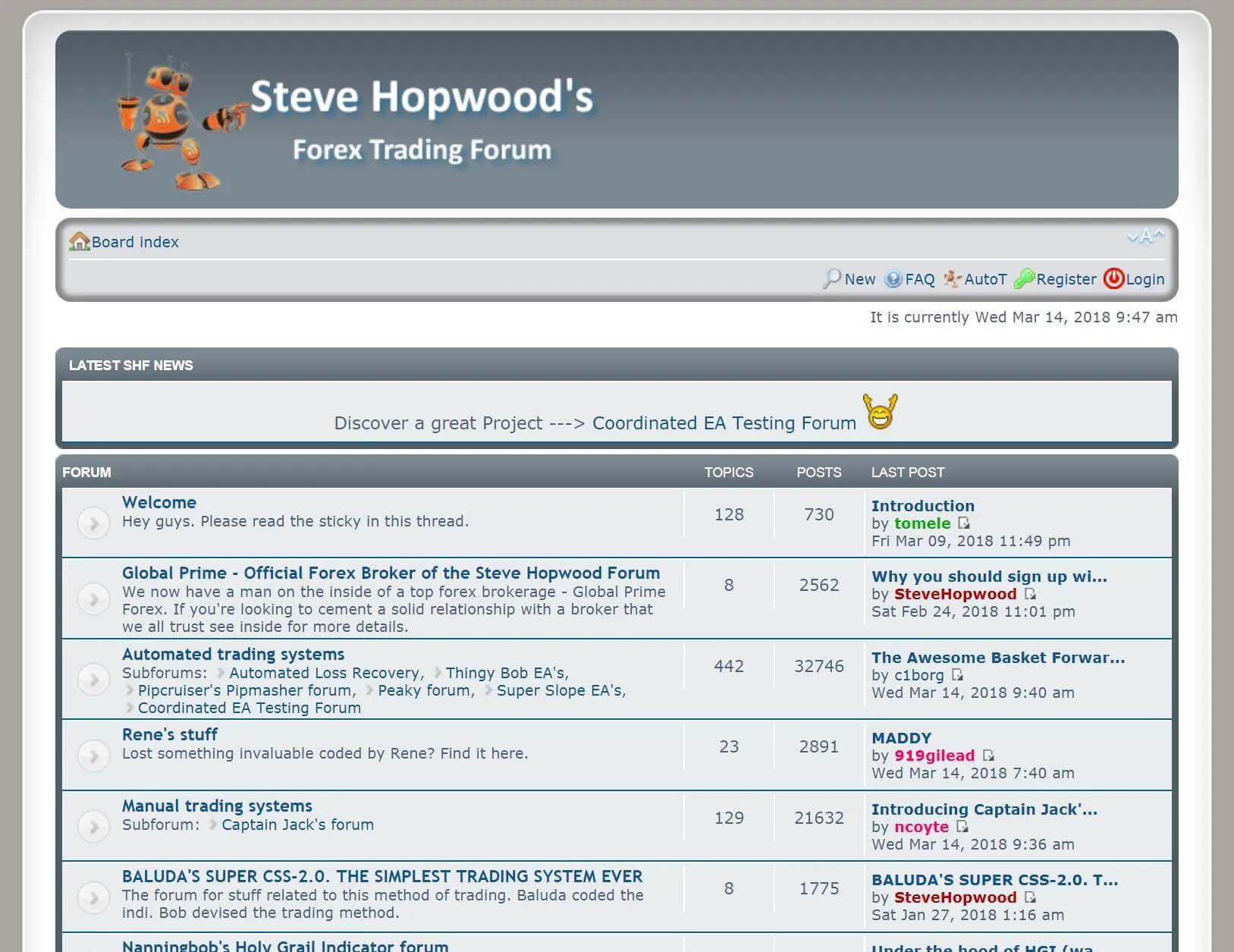View latest post icon next to ncoyte
This screenshot has height=952, width=1234.
[962, 827]
